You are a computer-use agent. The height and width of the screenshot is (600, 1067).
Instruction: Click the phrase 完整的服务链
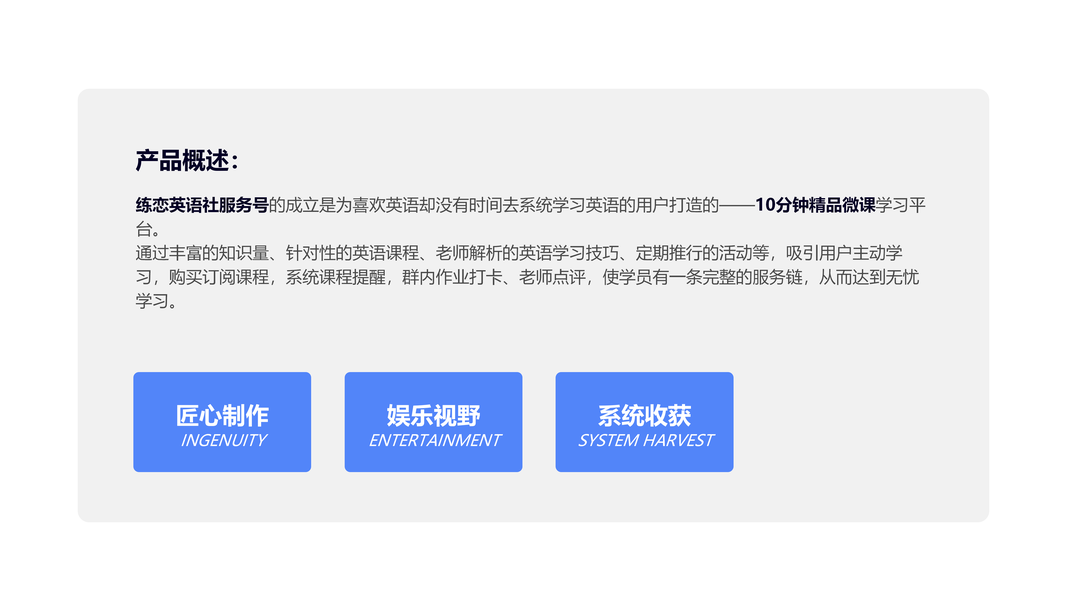tap(752, 278)
